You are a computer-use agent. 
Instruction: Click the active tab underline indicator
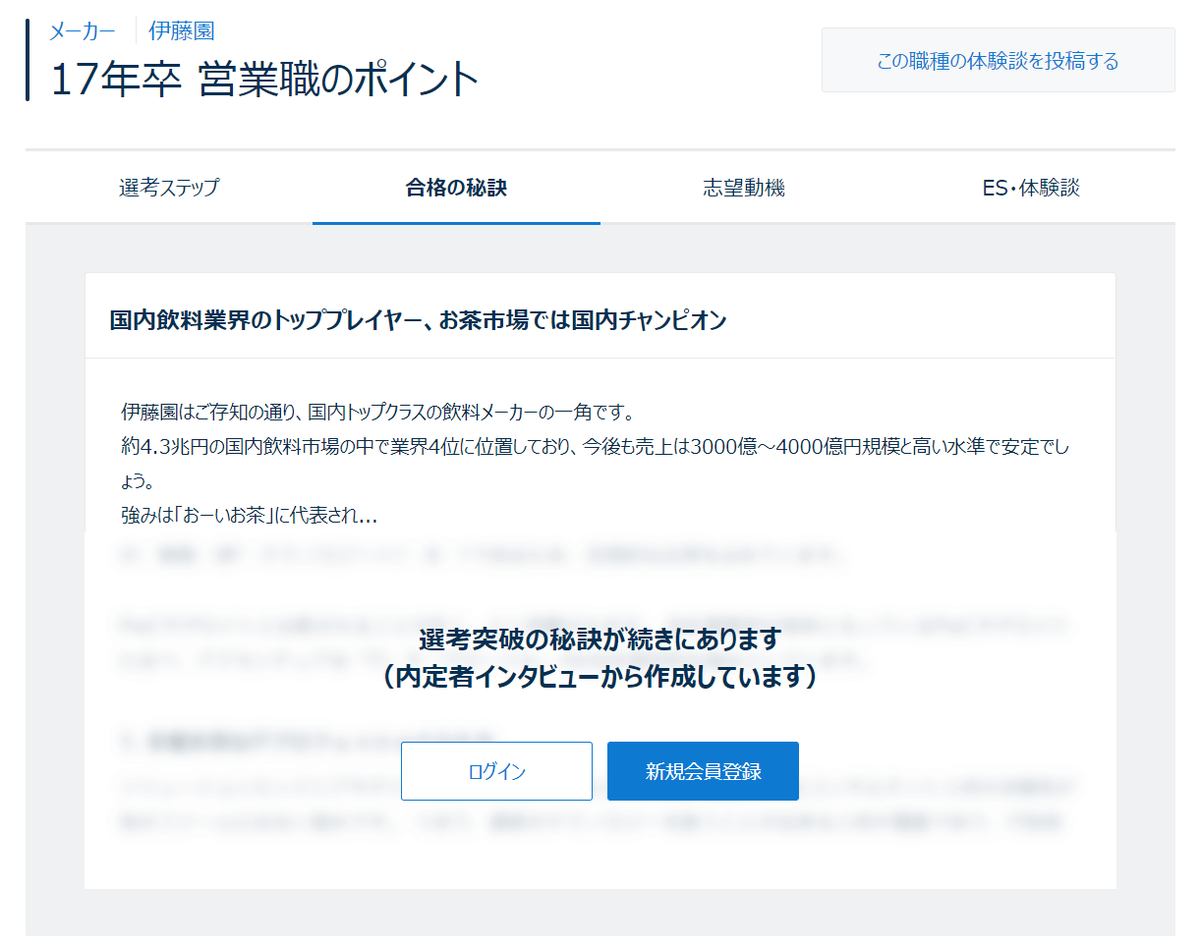pos(457,223)
